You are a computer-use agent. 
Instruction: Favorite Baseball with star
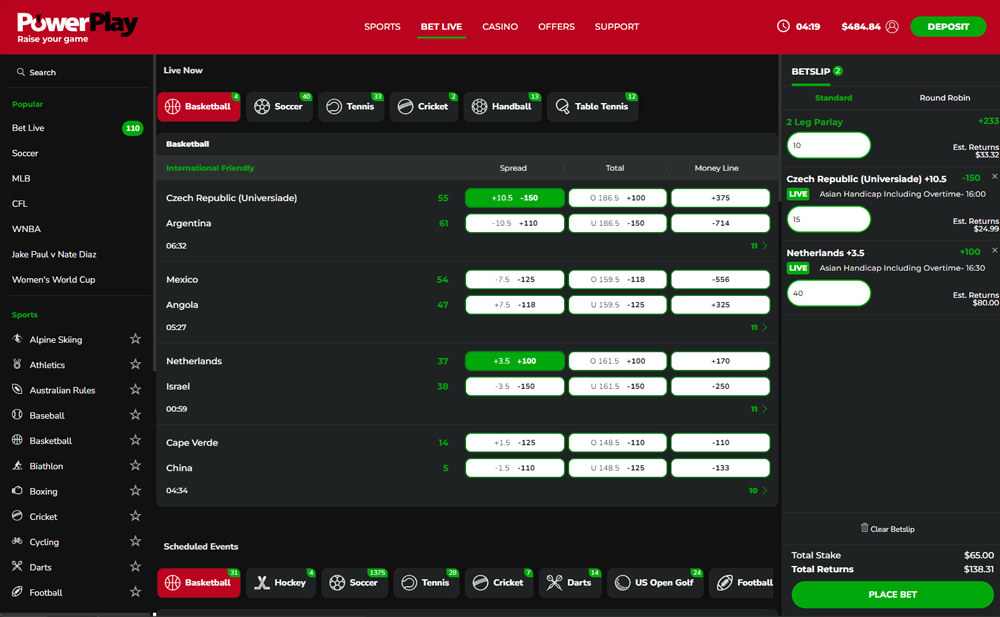click(x=135, y=415)
